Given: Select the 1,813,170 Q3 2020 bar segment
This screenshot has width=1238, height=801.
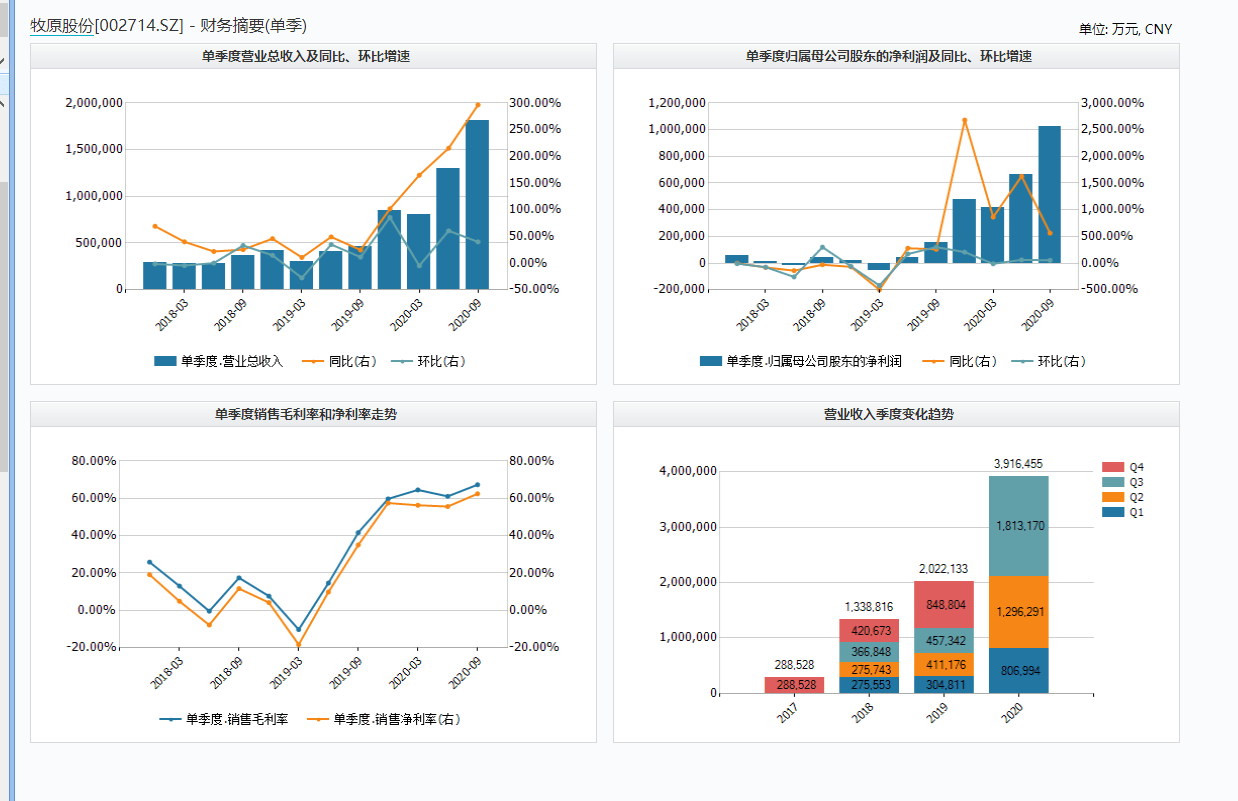Looking at the screenshot, I should pyautogui.click(x=1018, y=526).
